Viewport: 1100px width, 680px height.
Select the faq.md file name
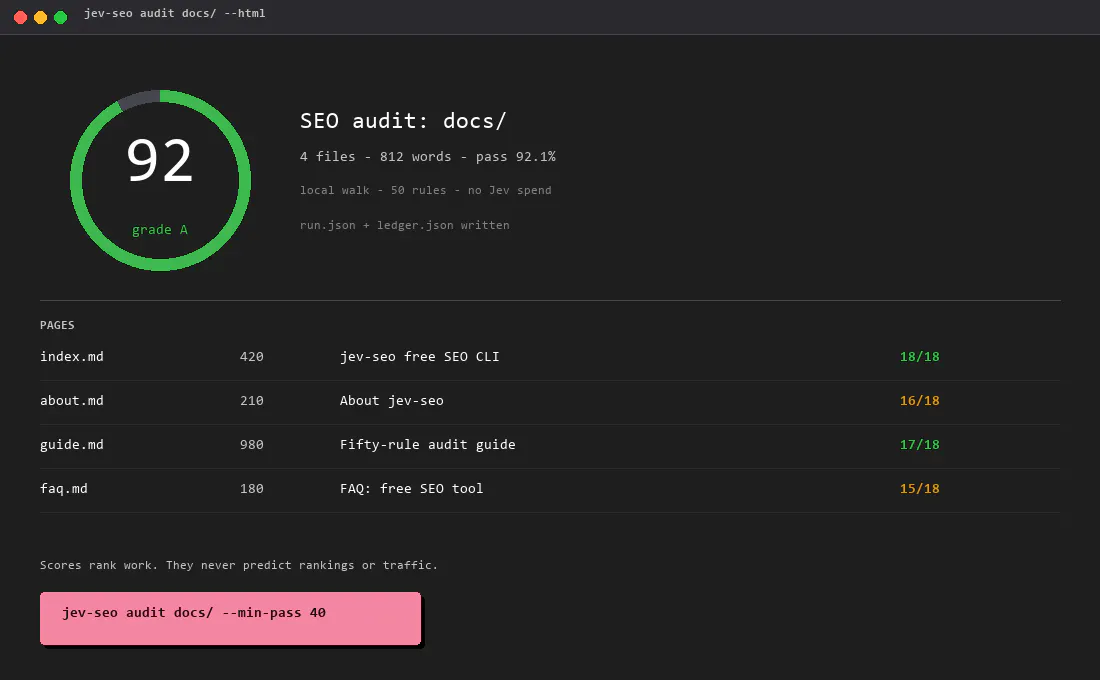coord(64,488)
